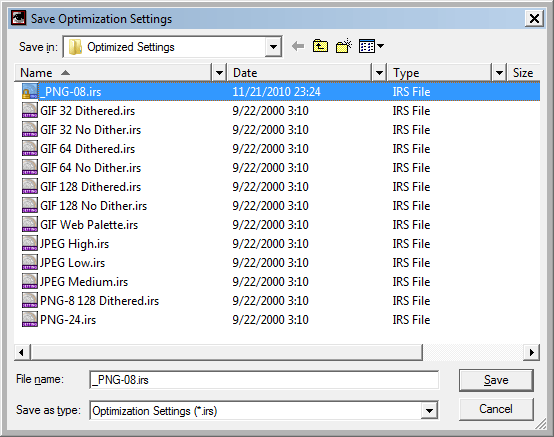
Task: Select the file GIF 64 No Dither.irs
Action: tap(90, 167)
